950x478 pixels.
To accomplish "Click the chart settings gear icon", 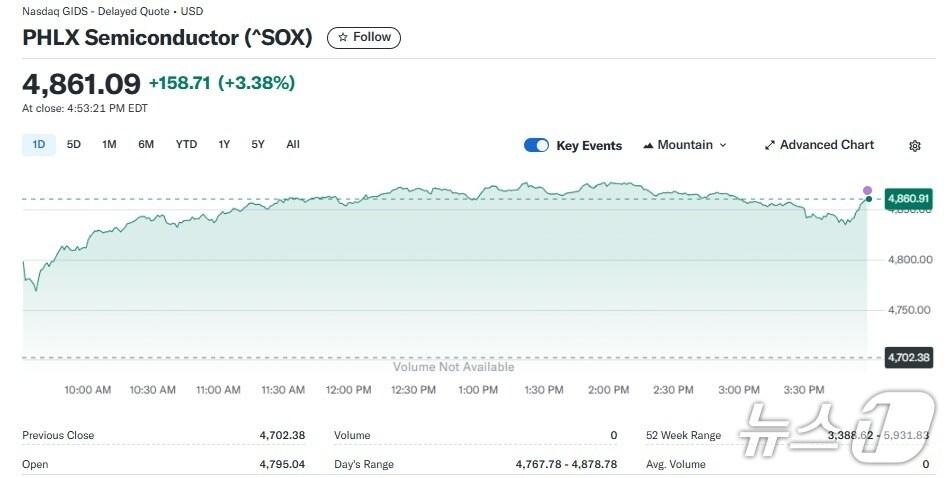I will [x=914, y=146].
